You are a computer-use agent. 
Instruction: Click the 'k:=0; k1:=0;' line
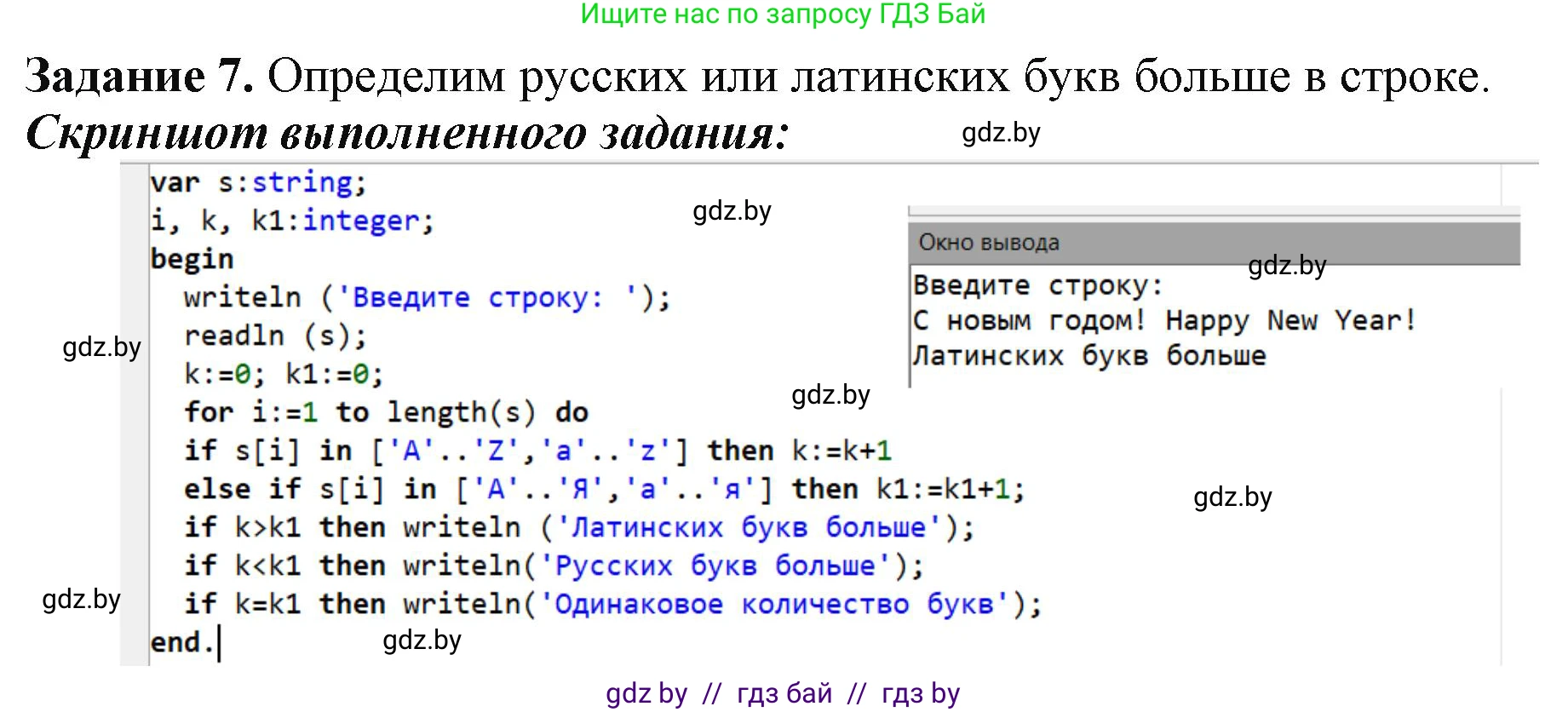(284, 374)
